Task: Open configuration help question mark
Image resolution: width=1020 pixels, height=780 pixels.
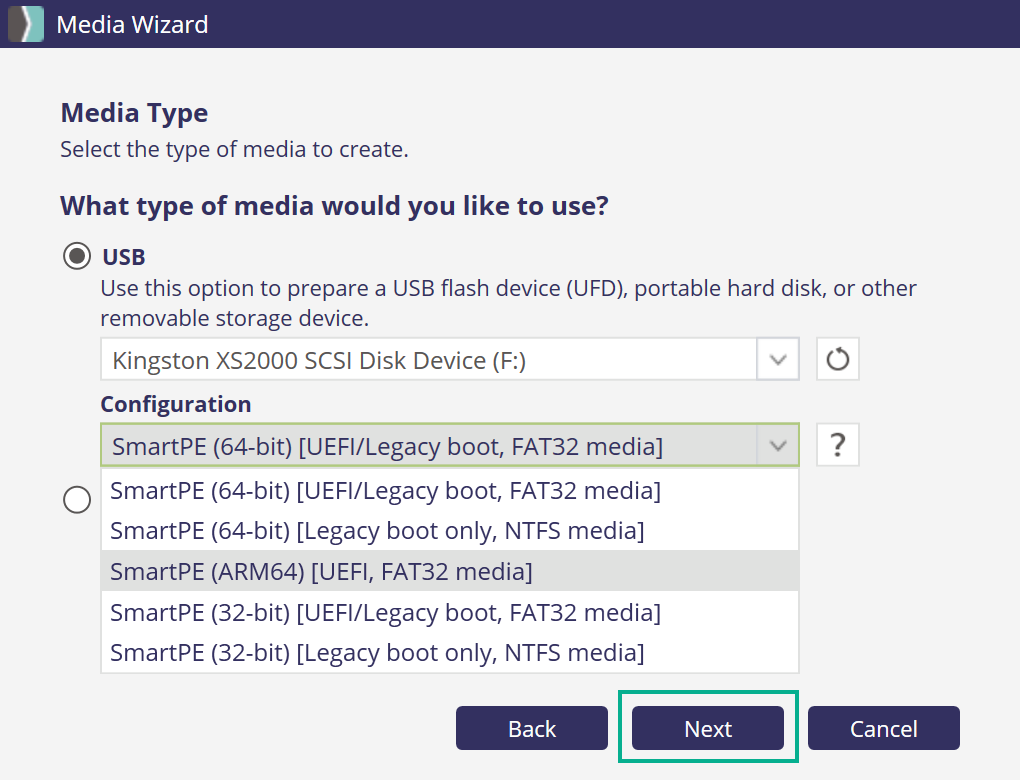Action: pyautogui.click(x=838, y=446)
